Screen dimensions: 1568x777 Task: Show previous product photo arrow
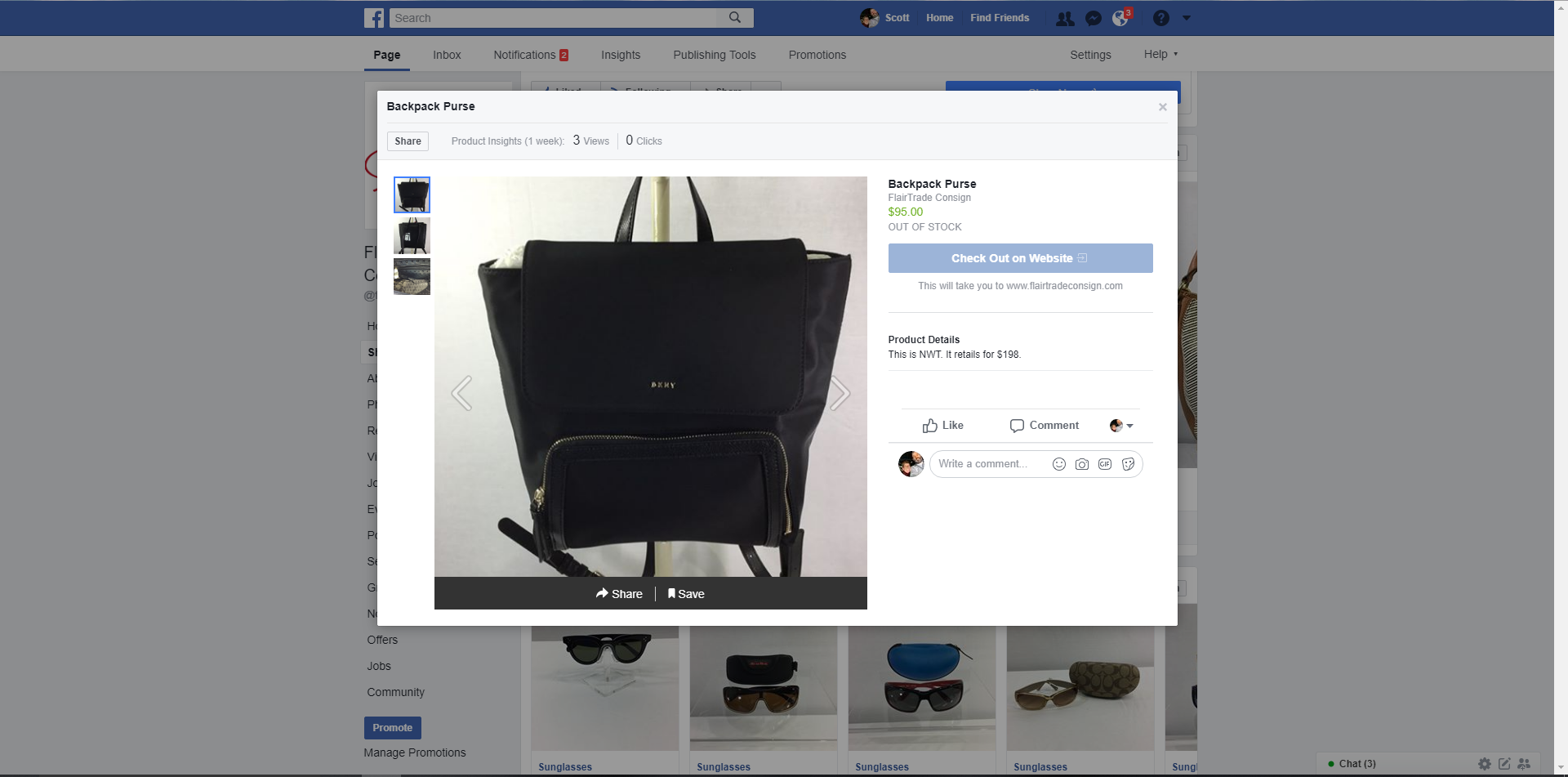[x=461, y=393]
